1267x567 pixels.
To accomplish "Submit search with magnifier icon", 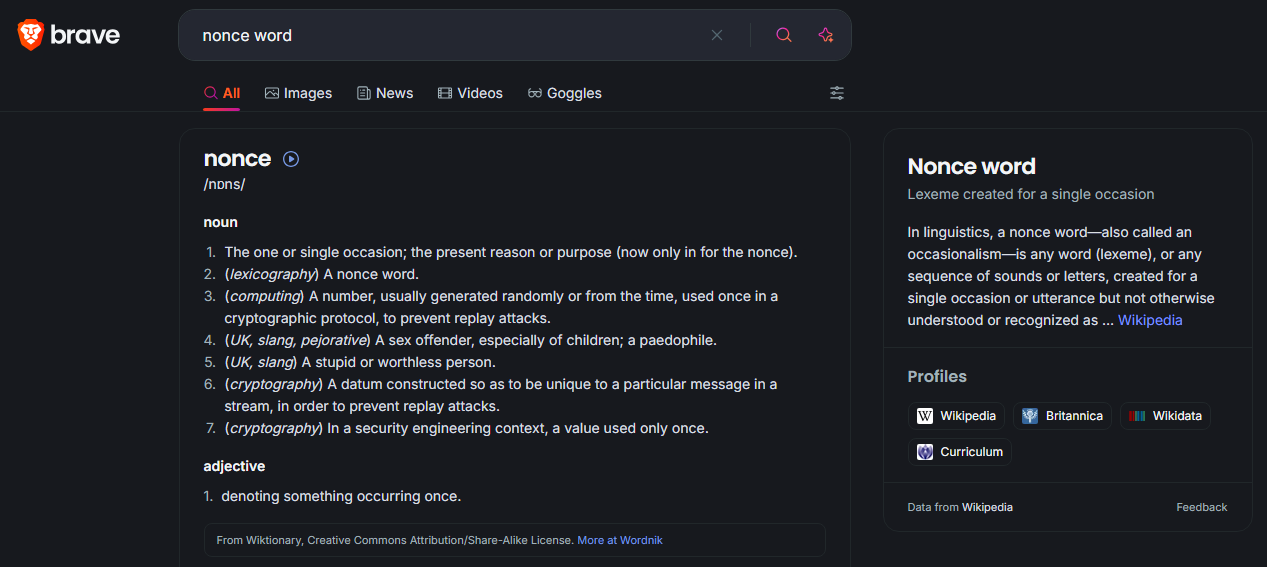I will click(x=784, y=35).
